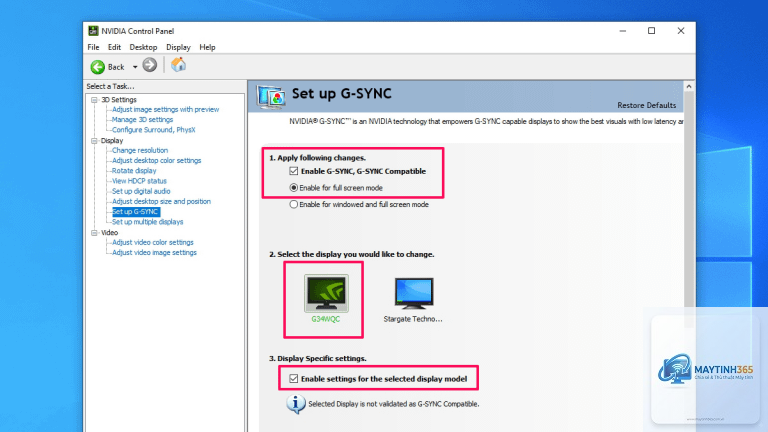The width and height of the screenshot is (768, 432).
Task: Select the Stargate Techno... display icon
Action: point(414,293)
